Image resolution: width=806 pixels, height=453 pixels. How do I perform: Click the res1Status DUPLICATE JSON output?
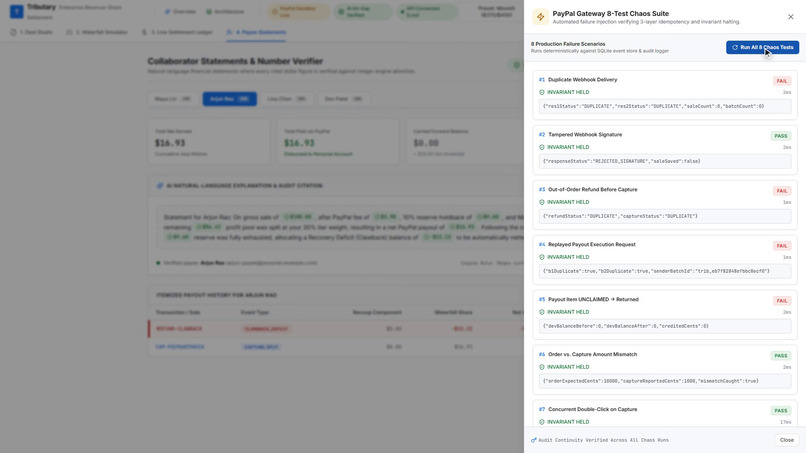[x=665, y=106]
